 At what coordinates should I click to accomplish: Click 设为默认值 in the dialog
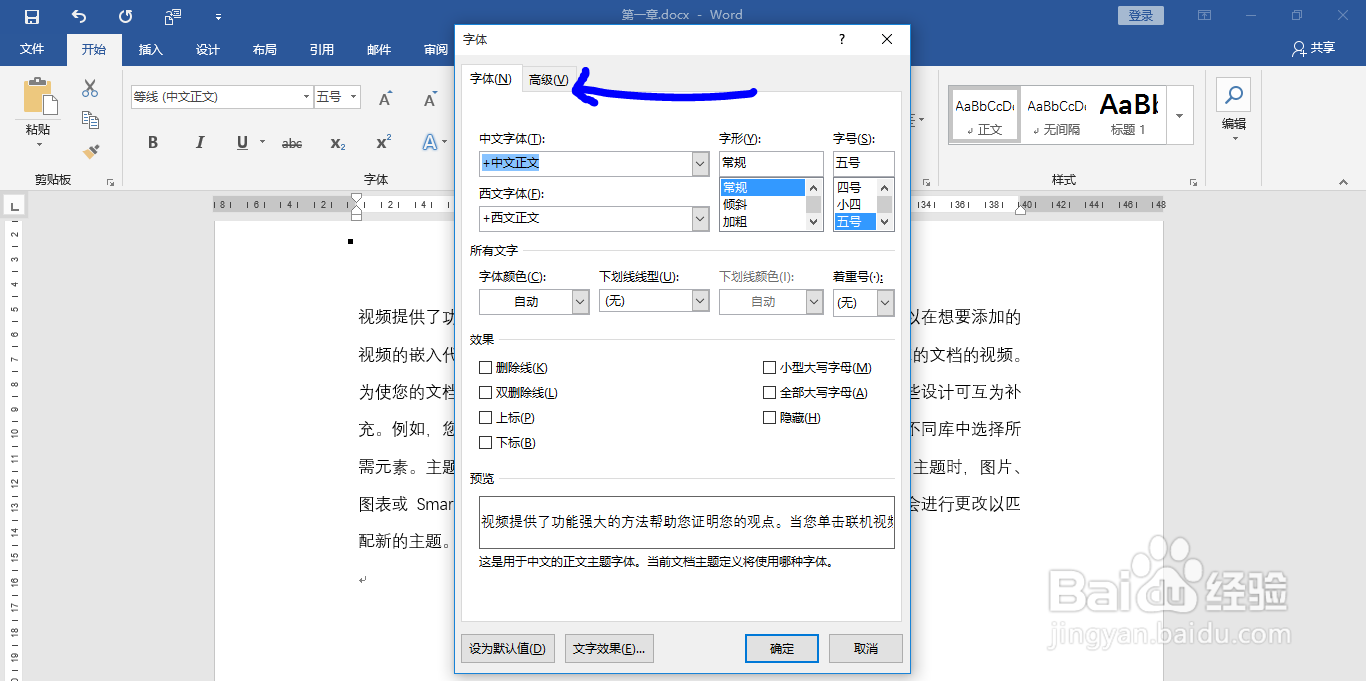coord(507,648)
